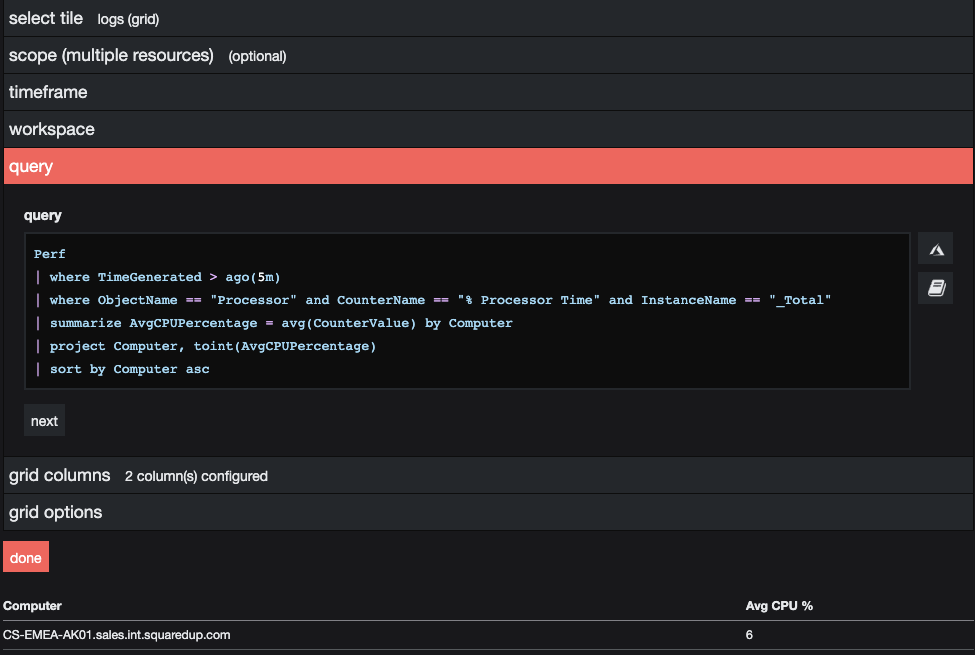Image resolution: width=975 pixels, height=655 pixels.
Task: Expand the select tile section
Action: 46,18
